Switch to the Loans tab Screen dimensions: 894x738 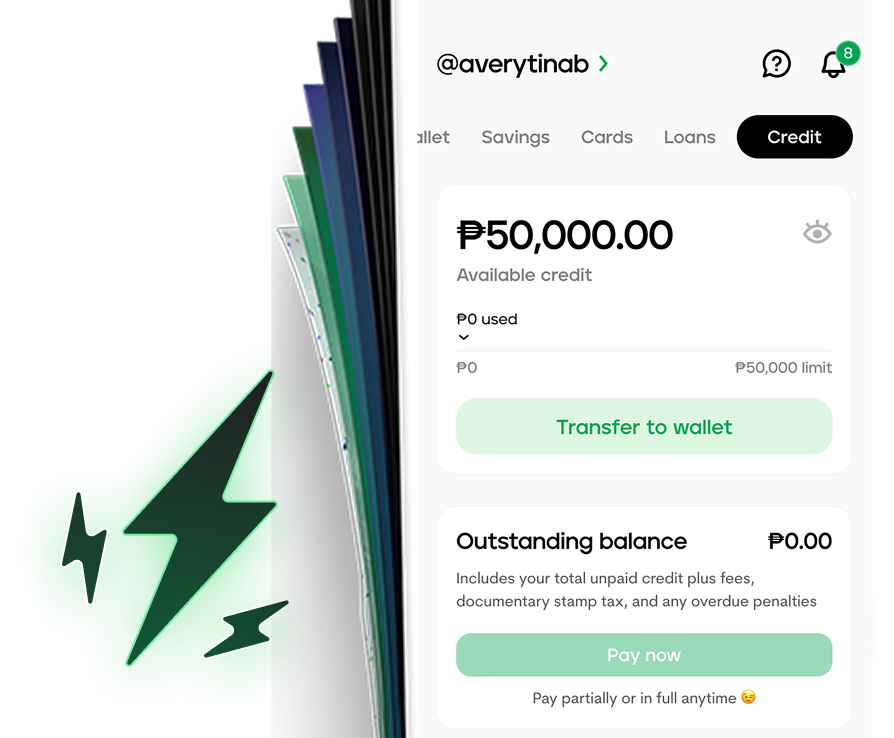pyautogui.click(x=689, y=137)
